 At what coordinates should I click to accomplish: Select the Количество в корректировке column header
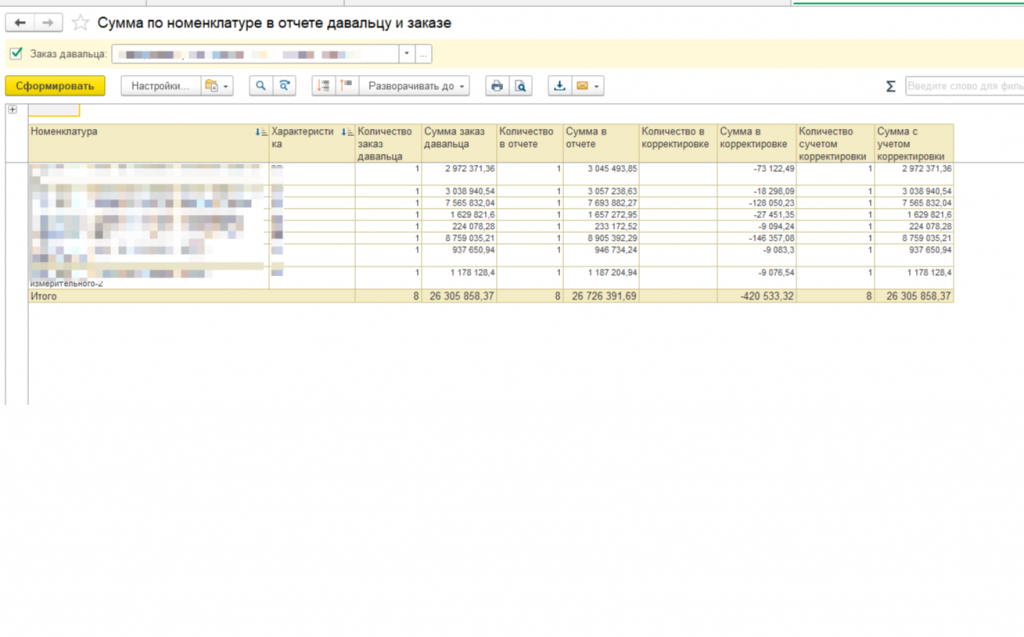(678, 143)
